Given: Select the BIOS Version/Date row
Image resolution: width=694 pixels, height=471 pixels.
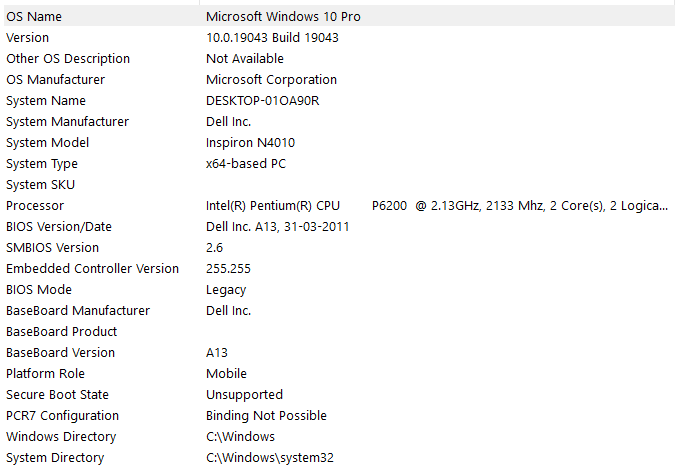Looking at the screenshot, I should (59, 227).
